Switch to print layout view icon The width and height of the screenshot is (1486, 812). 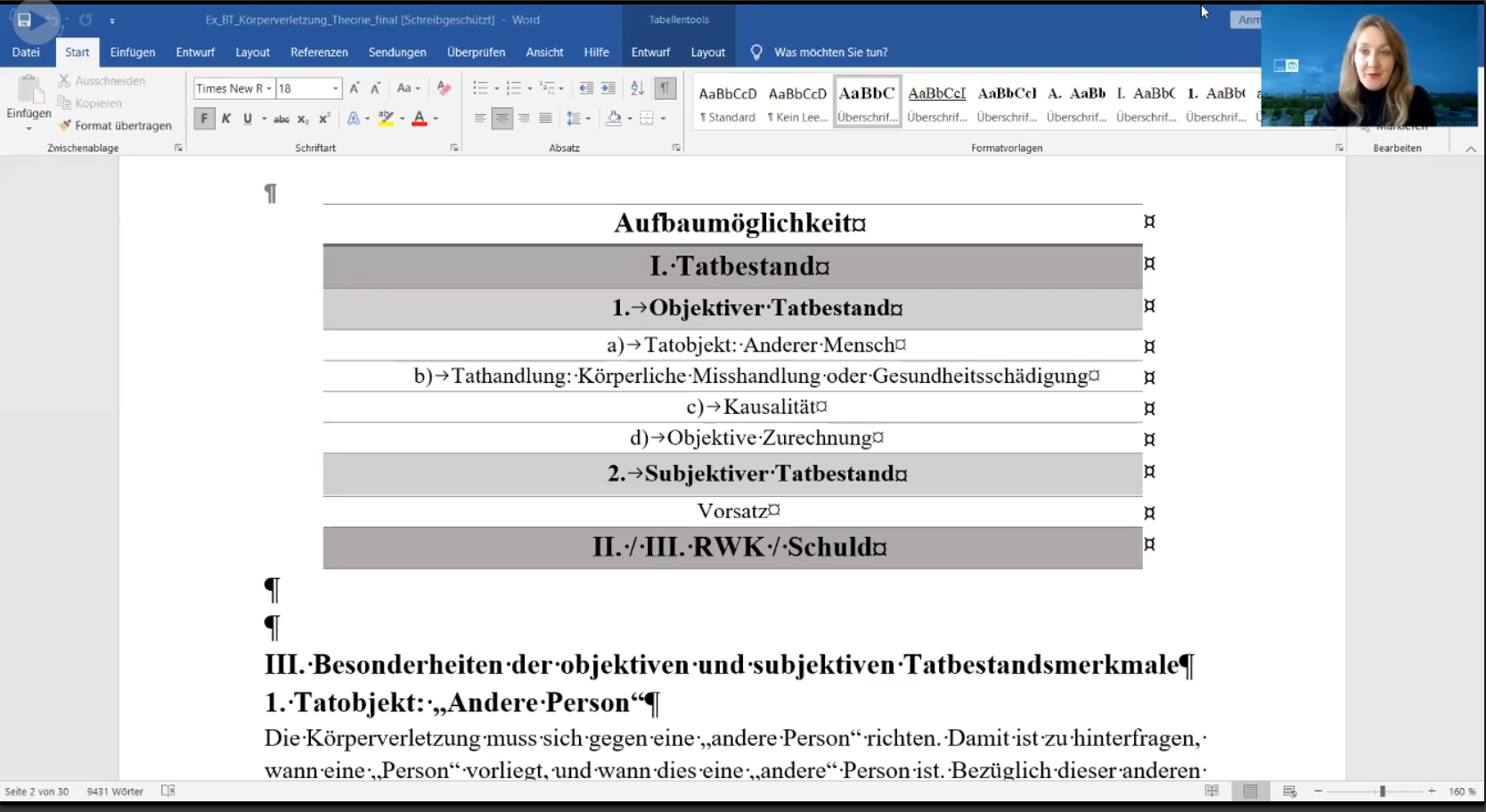pyautogui.click(x=1250, y=791)
